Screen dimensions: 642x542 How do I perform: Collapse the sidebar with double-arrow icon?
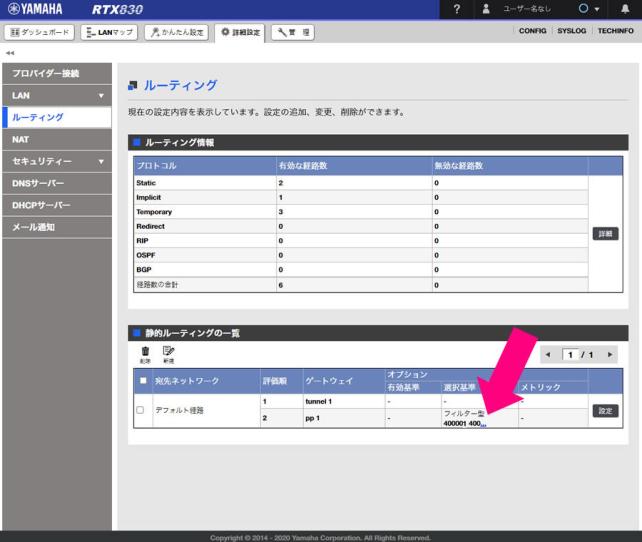[x=10, y=53]
